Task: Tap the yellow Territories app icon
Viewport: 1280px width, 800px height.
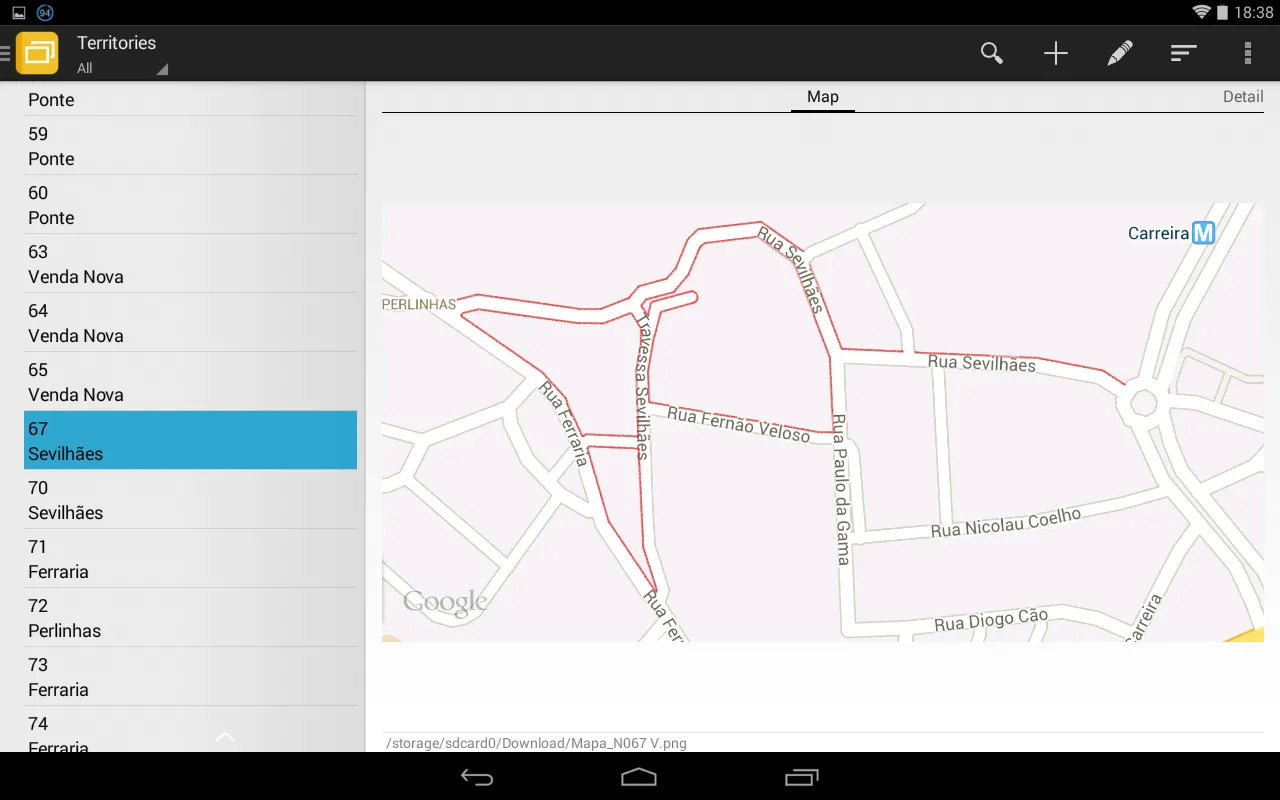Action: pyautogui.click(x=37, y=53)
